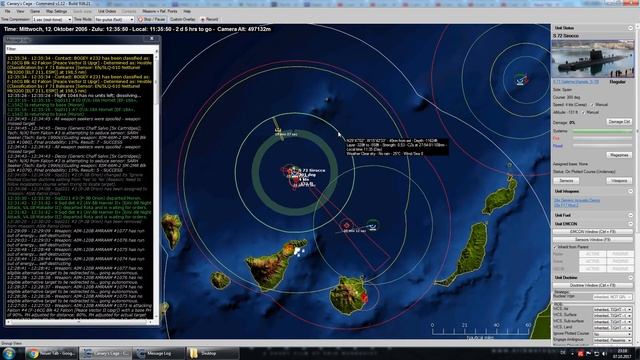Click the white unit cluster near Tenerife
Image resolution: width=640 pixels, height=360 pixels.
click(300, 251)
